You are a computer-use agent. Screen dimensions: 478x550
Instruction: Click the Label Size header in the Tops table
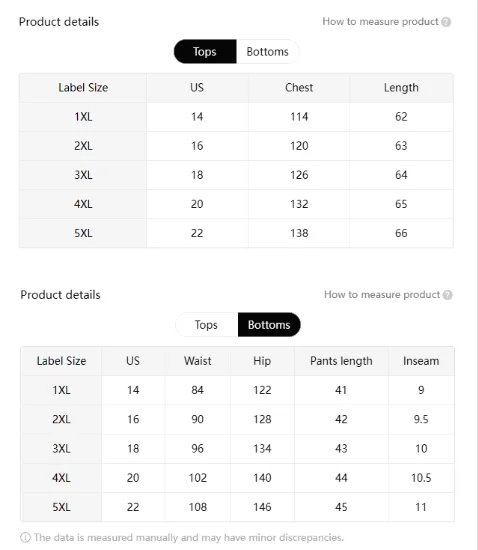point(83,88)
